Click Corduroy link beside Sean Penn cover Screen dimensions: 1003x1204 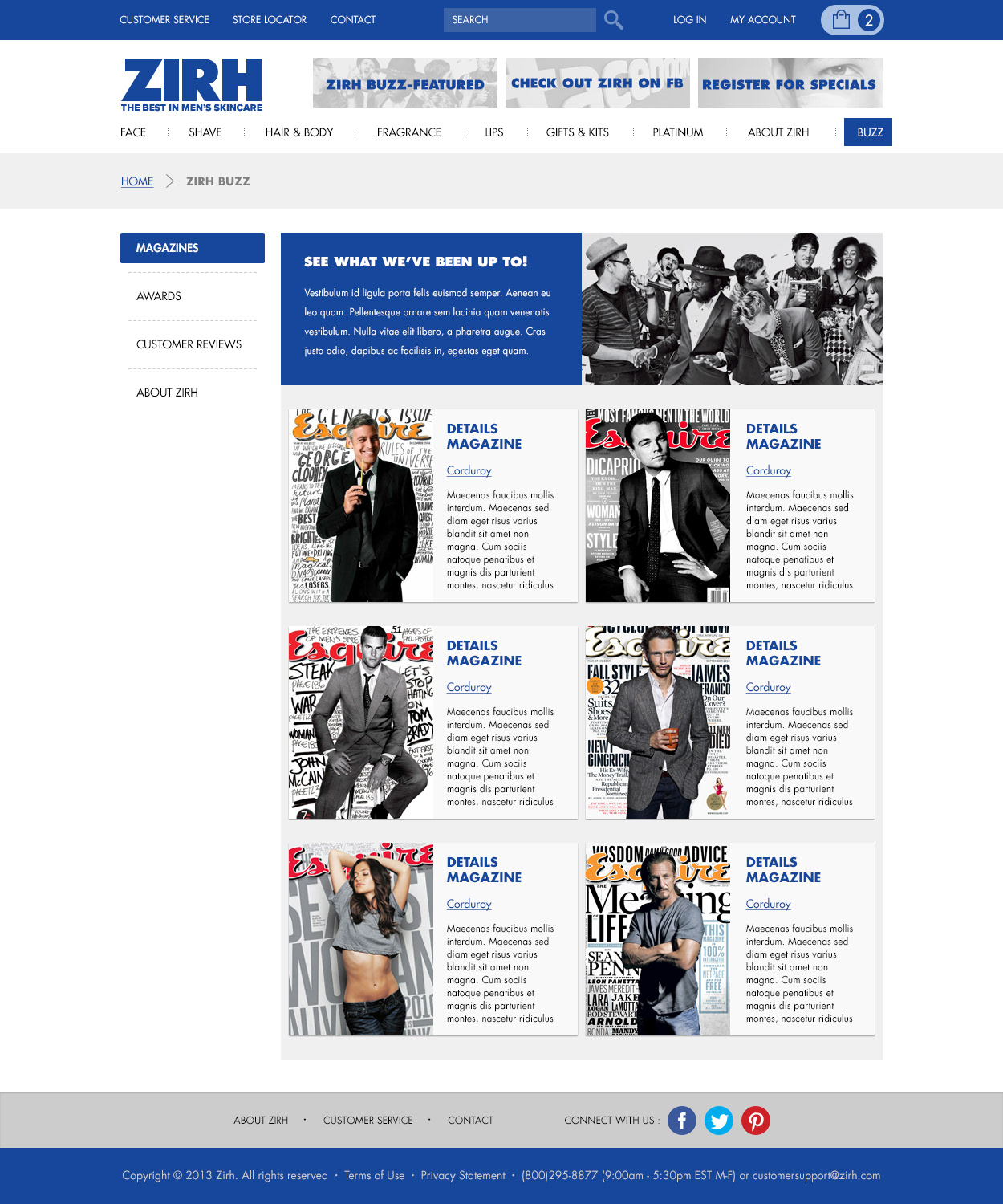769,904
